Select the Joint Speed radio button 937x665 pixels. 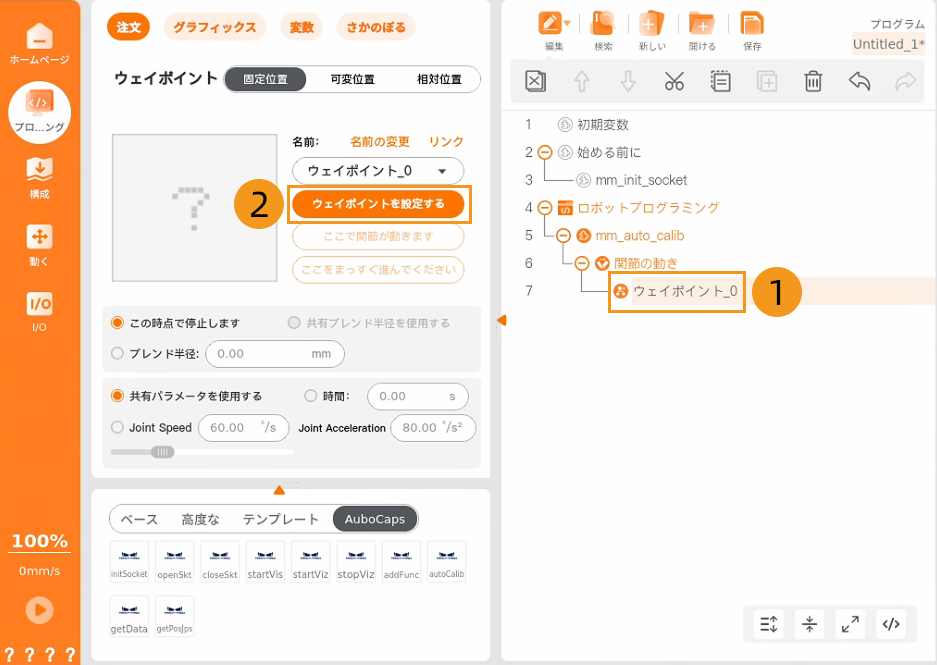click(118, 427)
